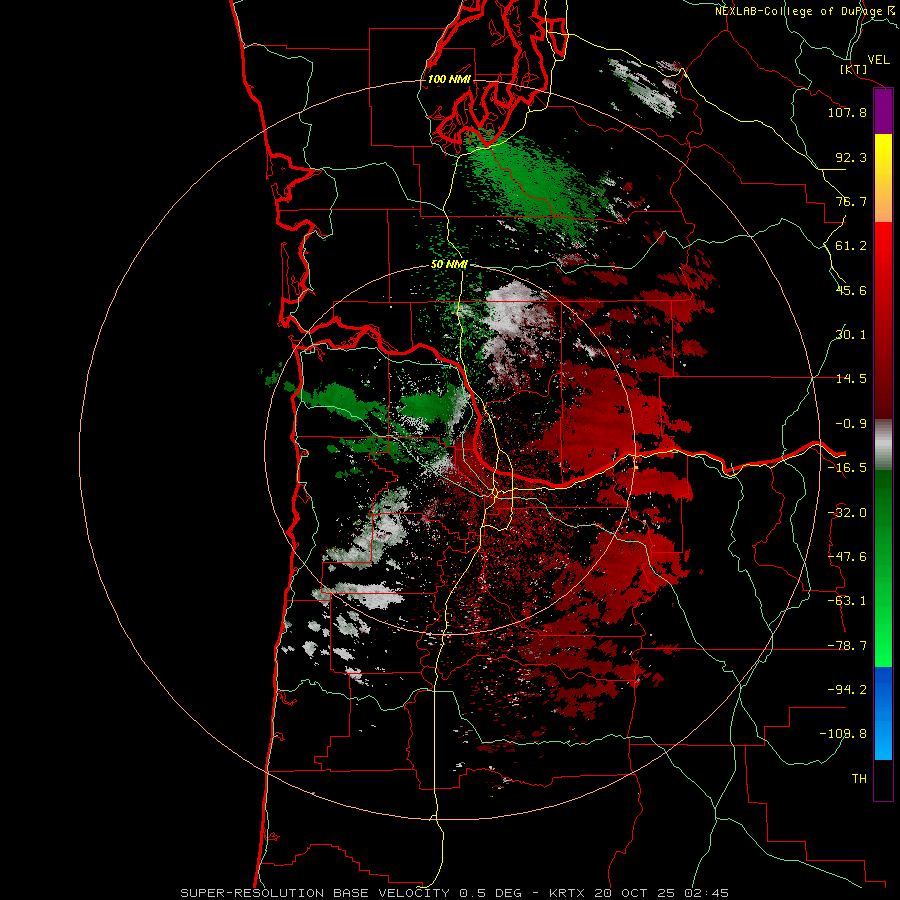Click the 50 NMI range ring label

449,265
